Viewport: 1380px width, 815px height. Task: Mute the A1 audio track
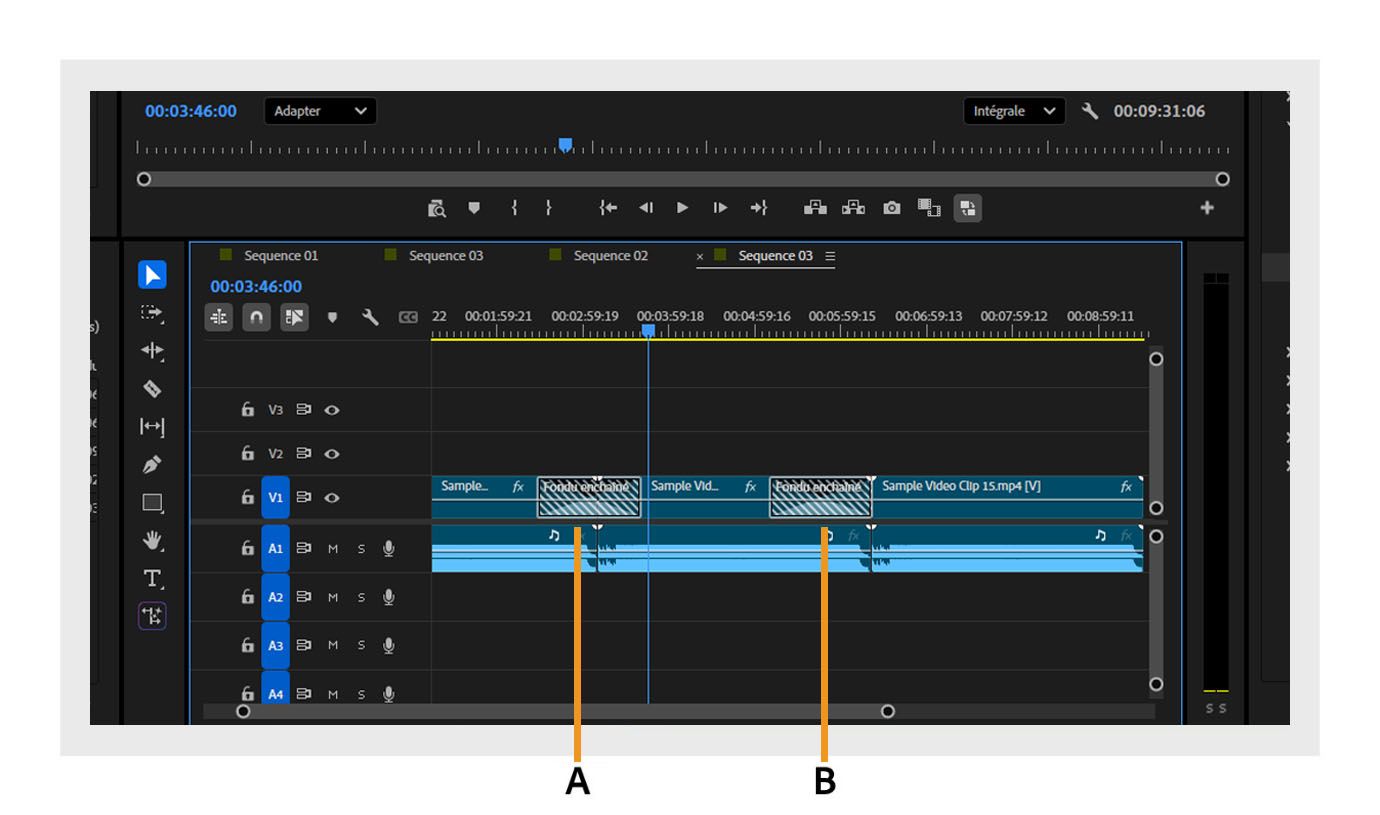pyautogui.click(x=334, y=547)
